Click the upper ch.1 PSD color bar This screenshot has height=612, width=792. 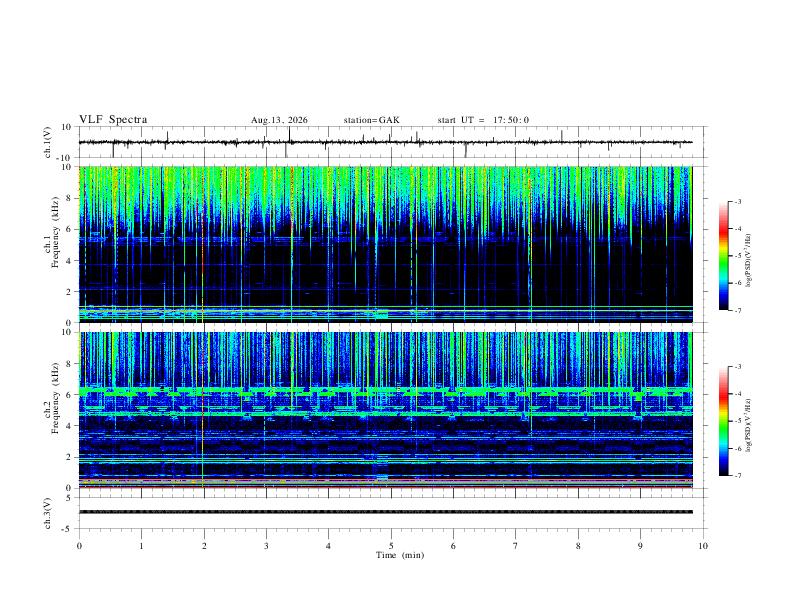(x=723, y=256)
